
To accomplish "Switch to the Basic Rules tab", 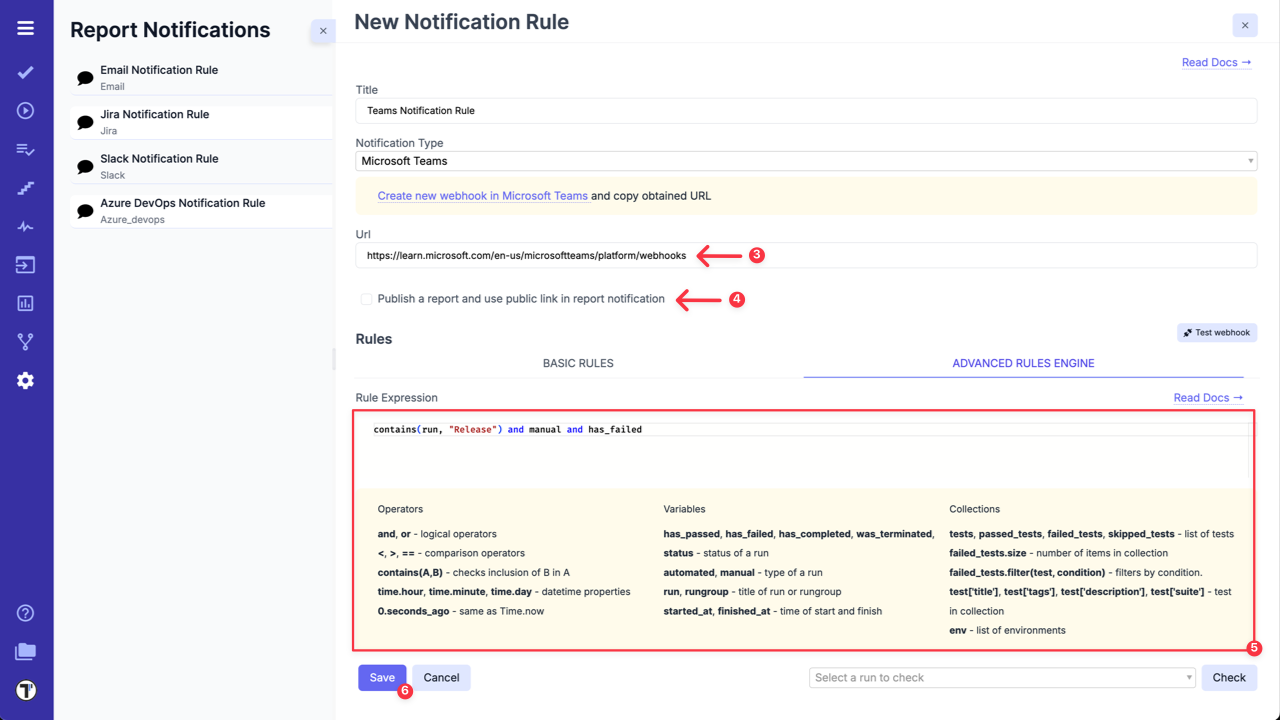I will coord(578,363).
